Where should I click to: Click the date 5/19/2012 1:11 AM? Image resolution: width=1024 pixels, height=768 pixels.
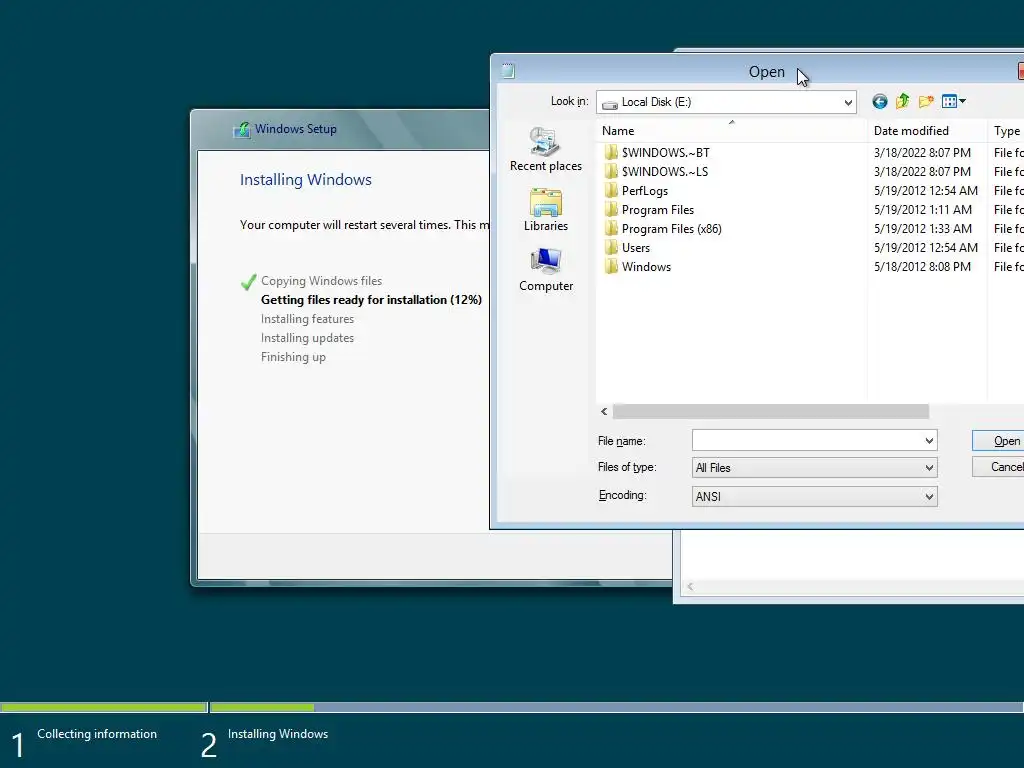point(923,210)
